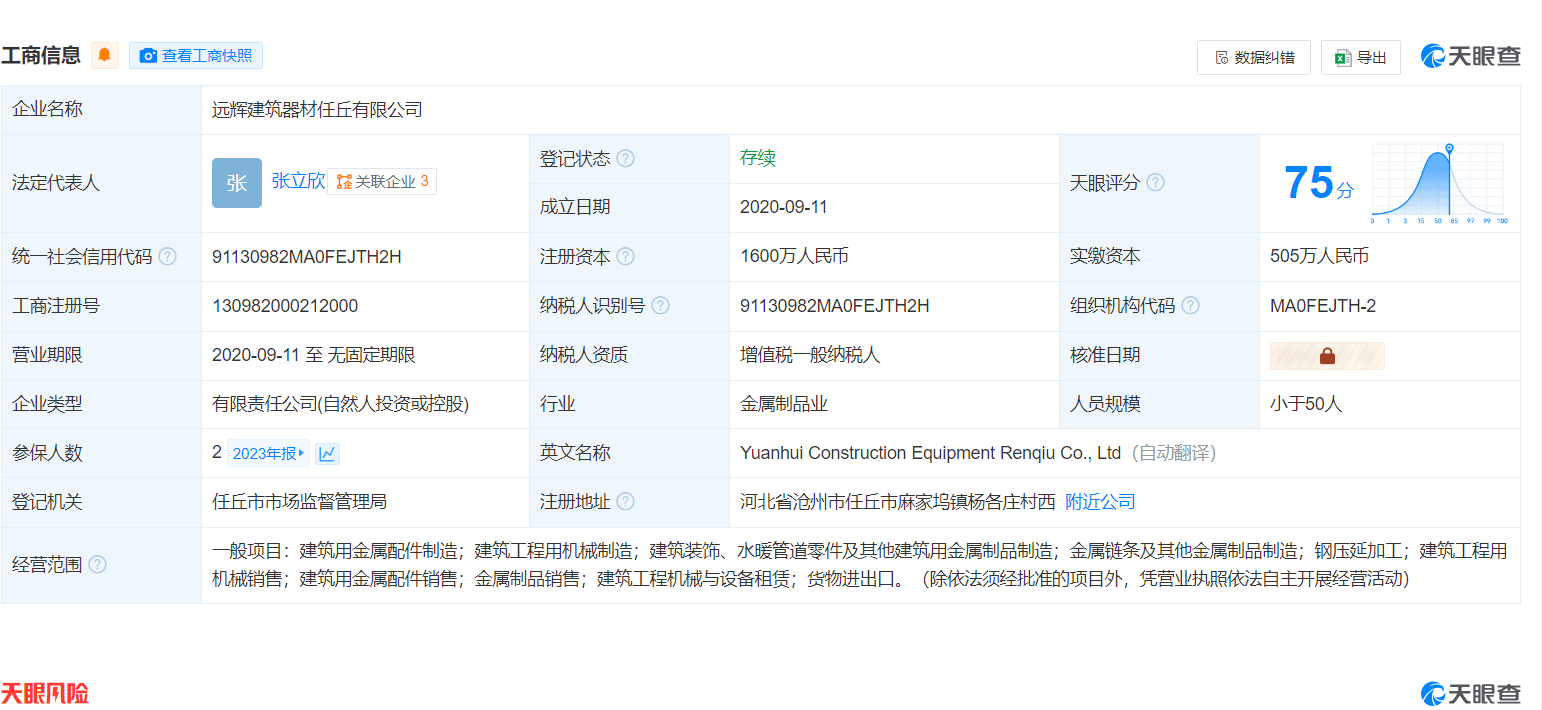Image resolution: width=1542 pixels, height=710 pixels.
Task: Open the 2023年报 dropdown
Action: pyautogui.click(x=268, y=453)
